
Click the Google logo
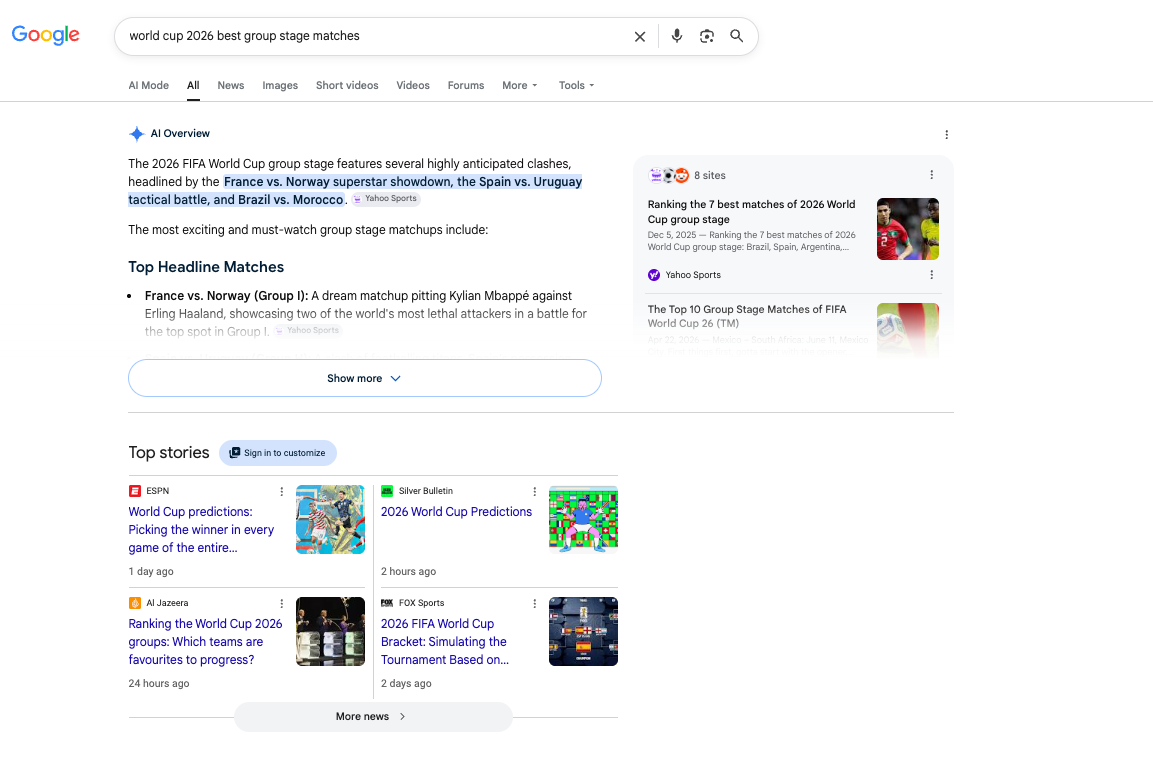click(46, 35)
